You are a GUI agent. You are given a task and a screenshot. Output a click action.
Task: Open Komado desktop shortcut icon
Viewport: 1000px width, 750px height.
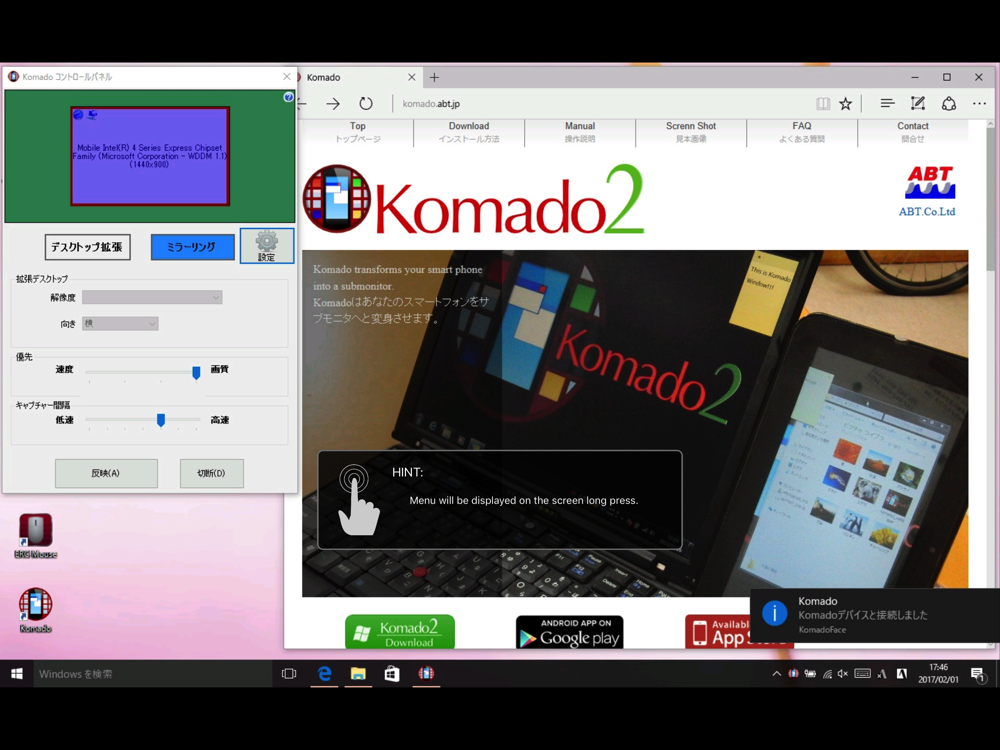(36, 610)
